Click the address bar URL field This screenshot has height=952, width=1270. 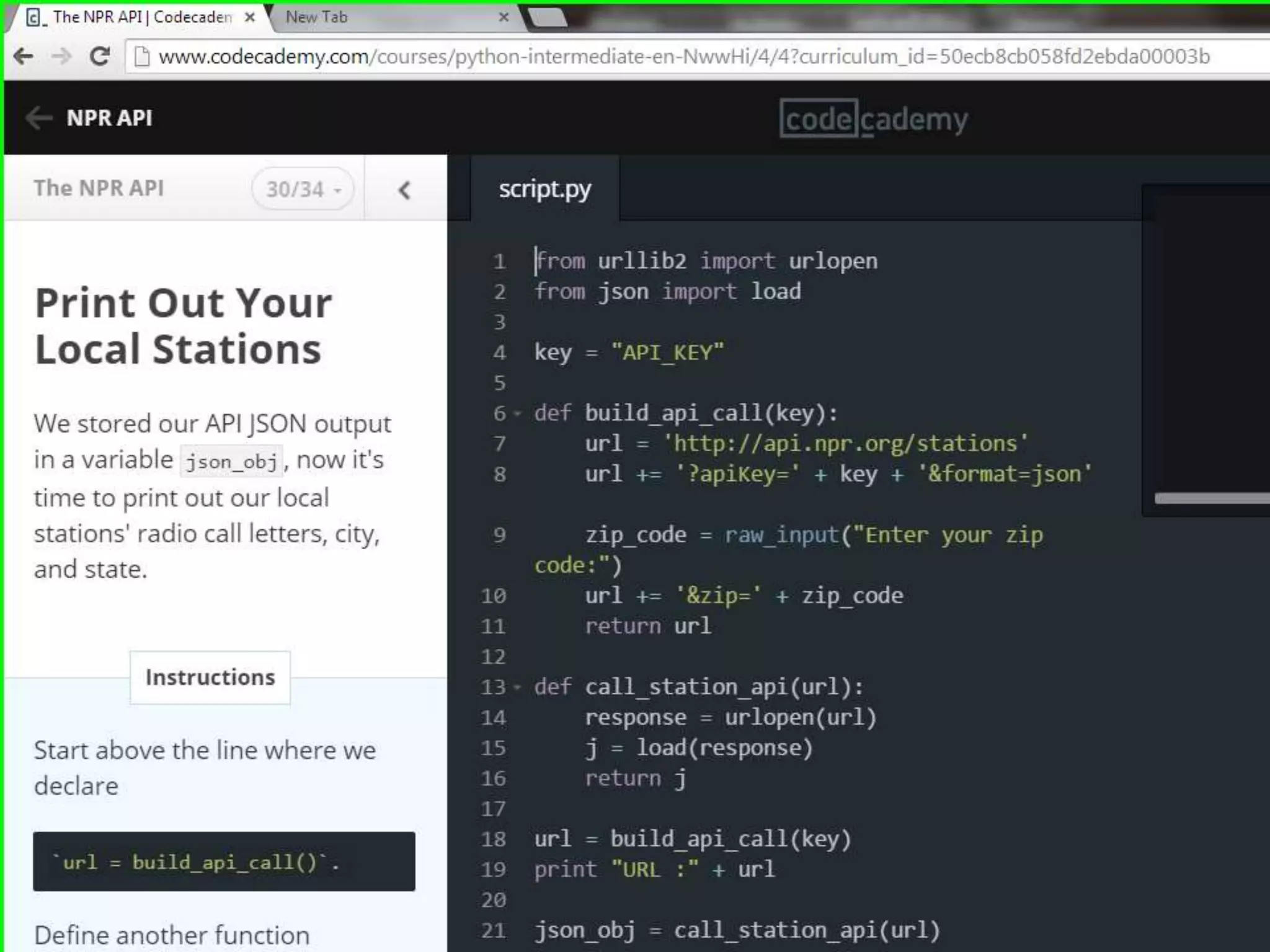click(x=698, y=57)
